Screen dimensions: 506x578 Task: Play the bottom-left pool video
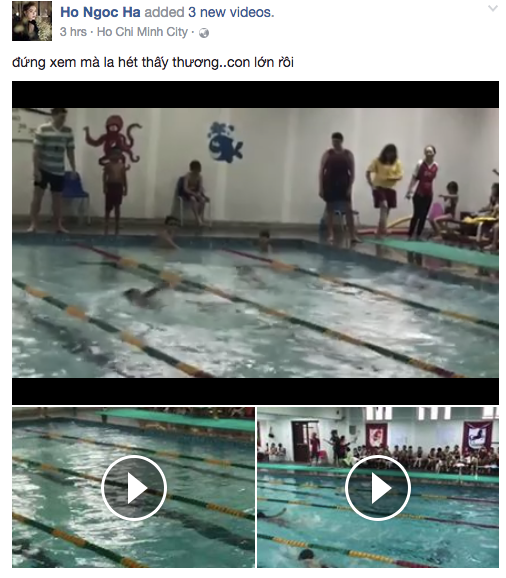click(134, 487)
